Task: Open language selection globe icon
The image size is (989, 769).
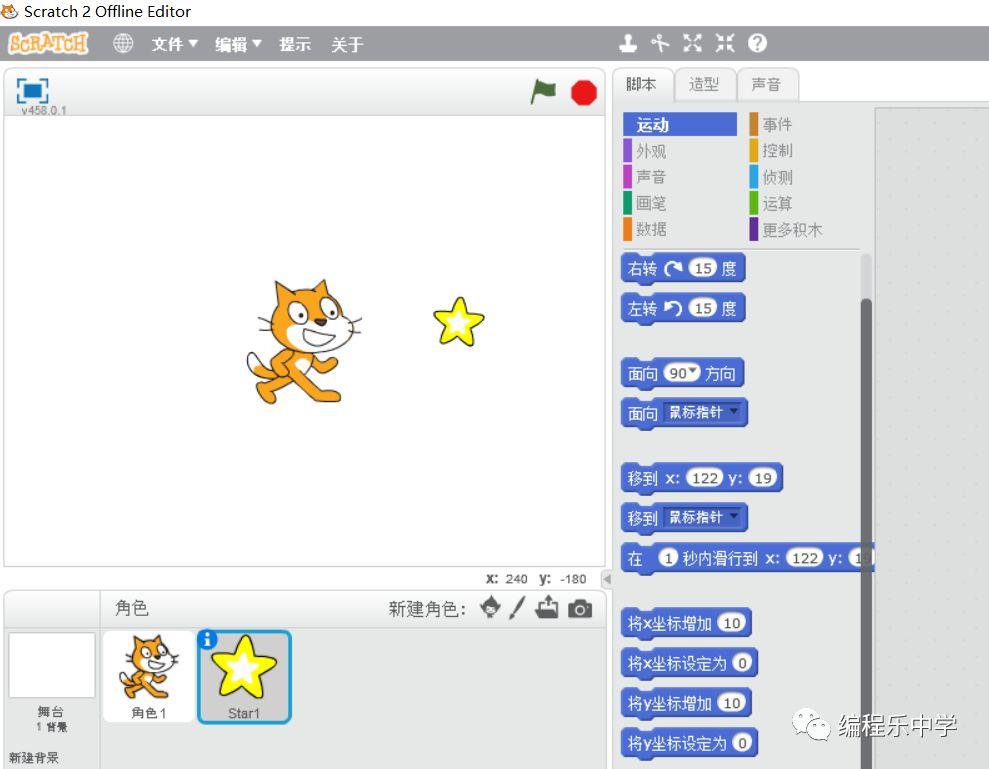Action: point(122,44)
